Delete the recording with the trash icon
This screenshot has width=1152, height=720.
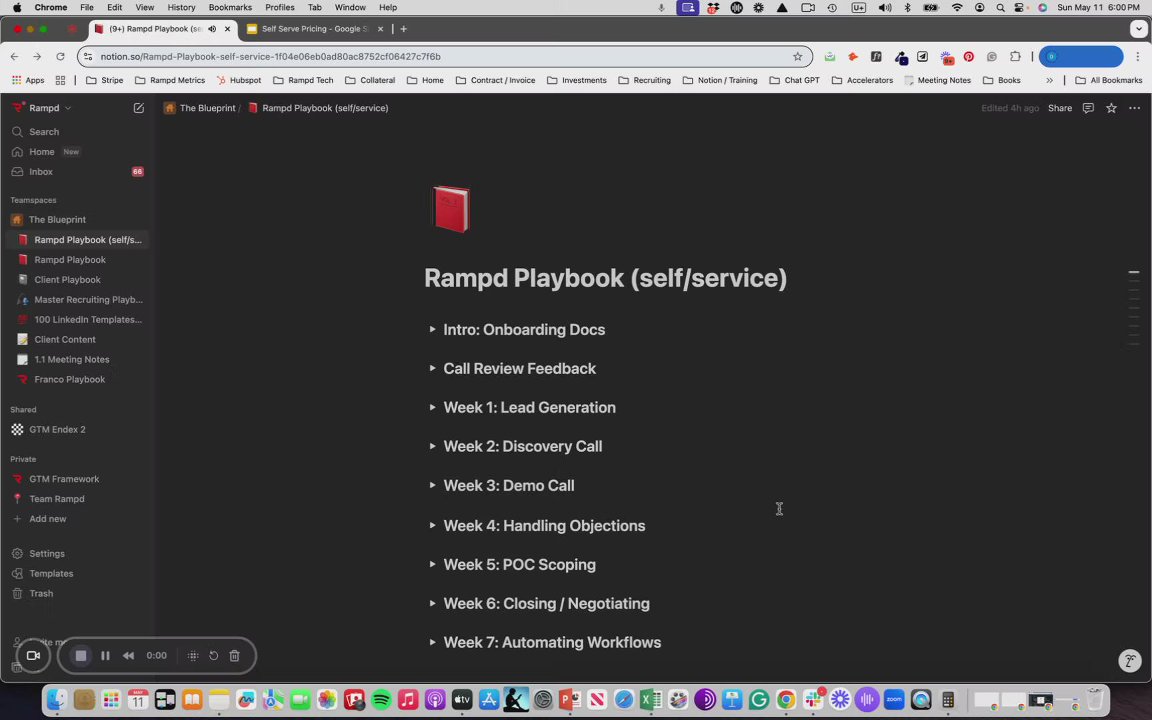234,655
